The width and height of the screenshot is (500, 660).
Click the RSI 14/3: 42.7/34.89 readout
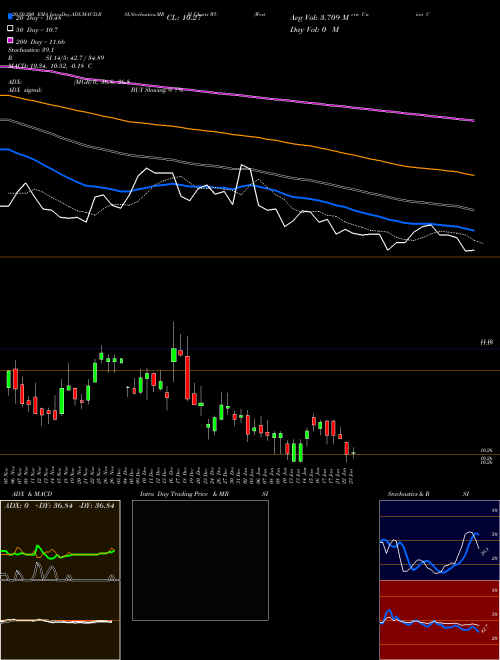coord(56,58)
